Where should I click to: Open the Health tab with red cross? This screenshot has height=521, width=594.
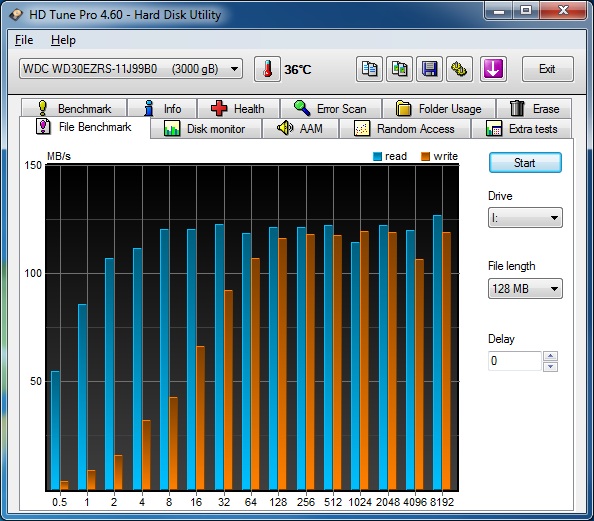(x=238, y=108)
